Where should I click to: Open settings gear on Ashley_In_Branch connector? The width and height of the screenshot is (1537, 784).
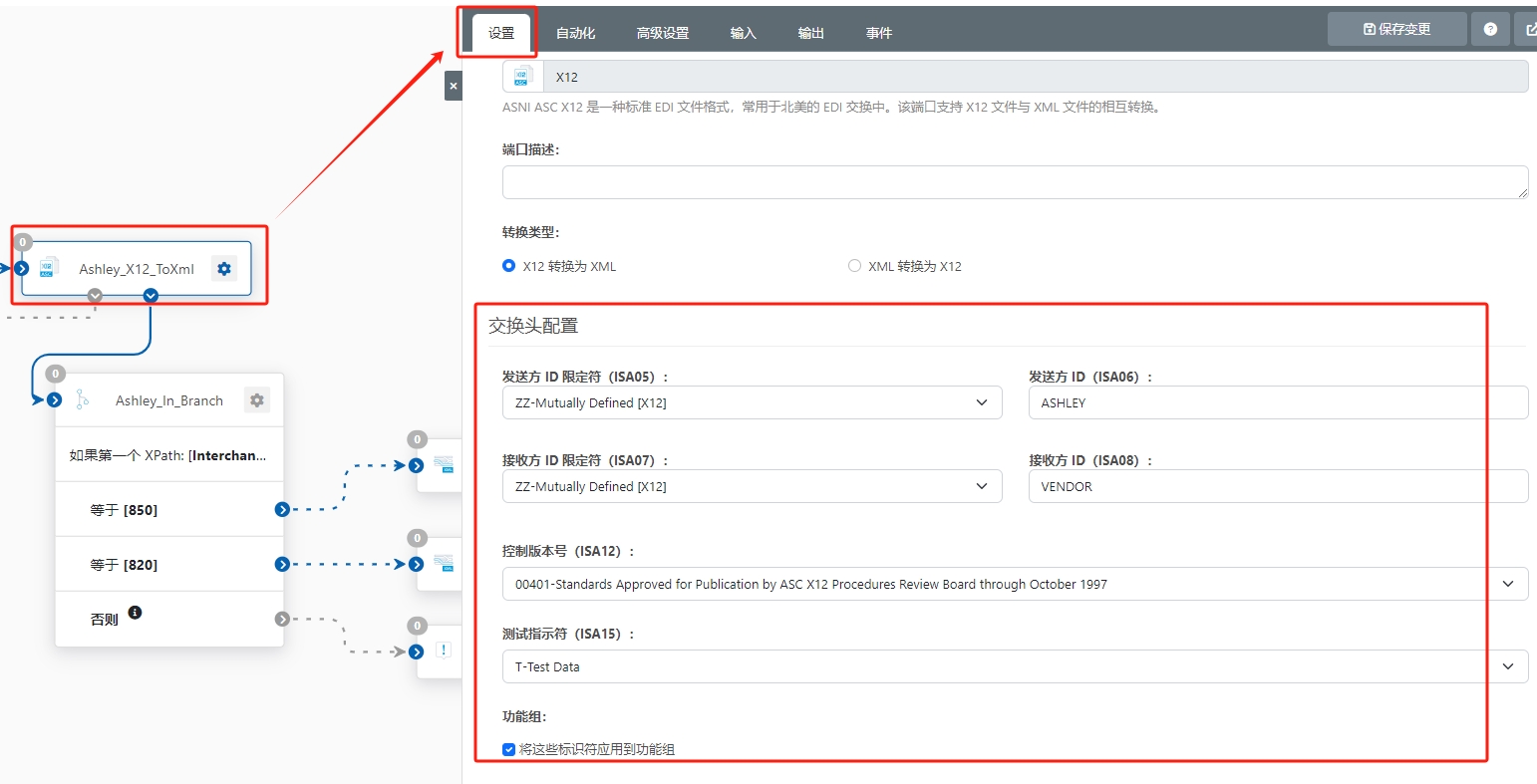coord(257,400)
